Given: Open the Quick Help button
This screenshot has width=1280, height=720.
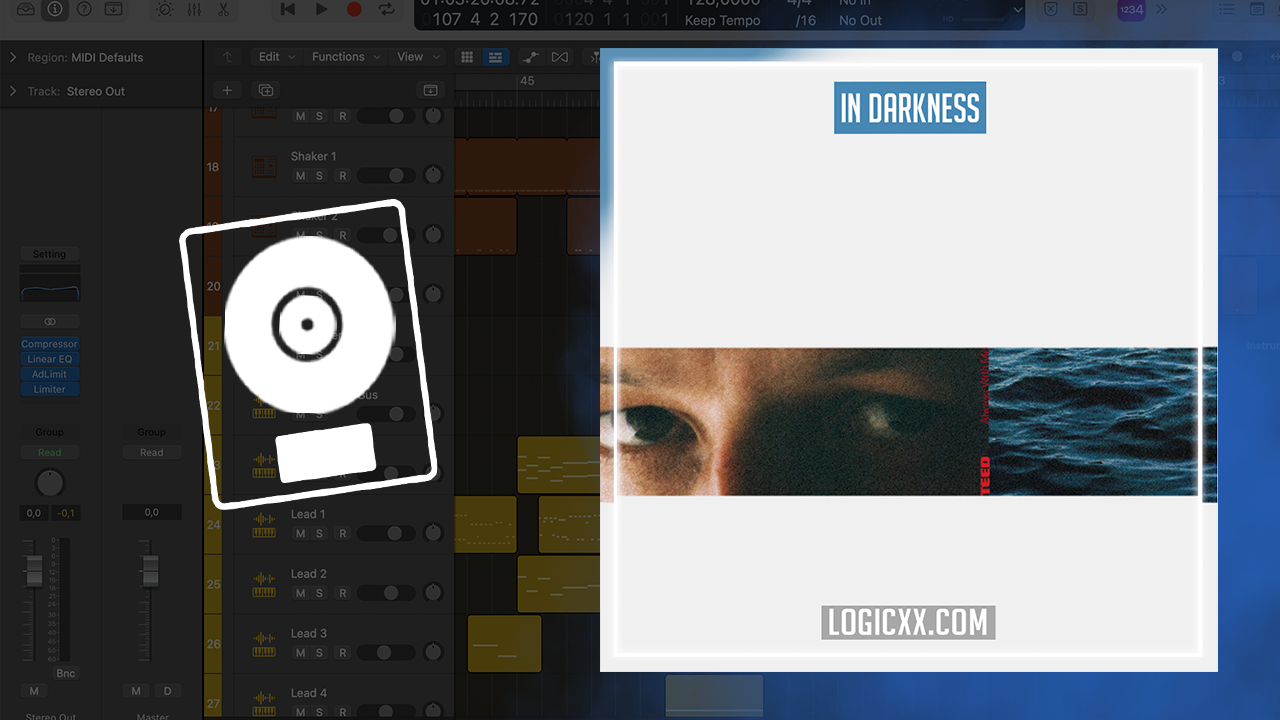Looking at the screenshot, I should click(84, 9).
